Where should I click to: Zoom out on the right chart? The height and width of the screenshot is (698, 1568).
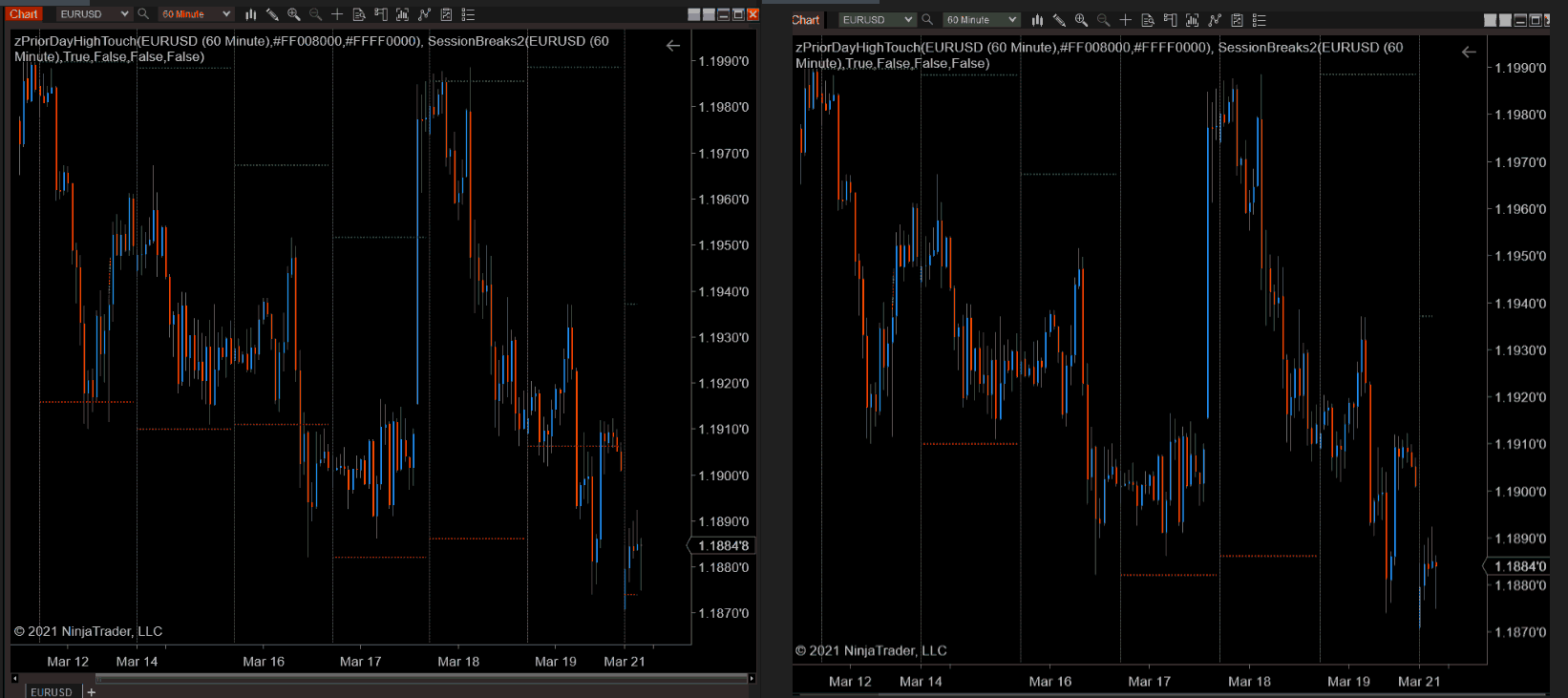pos(1103,20)
